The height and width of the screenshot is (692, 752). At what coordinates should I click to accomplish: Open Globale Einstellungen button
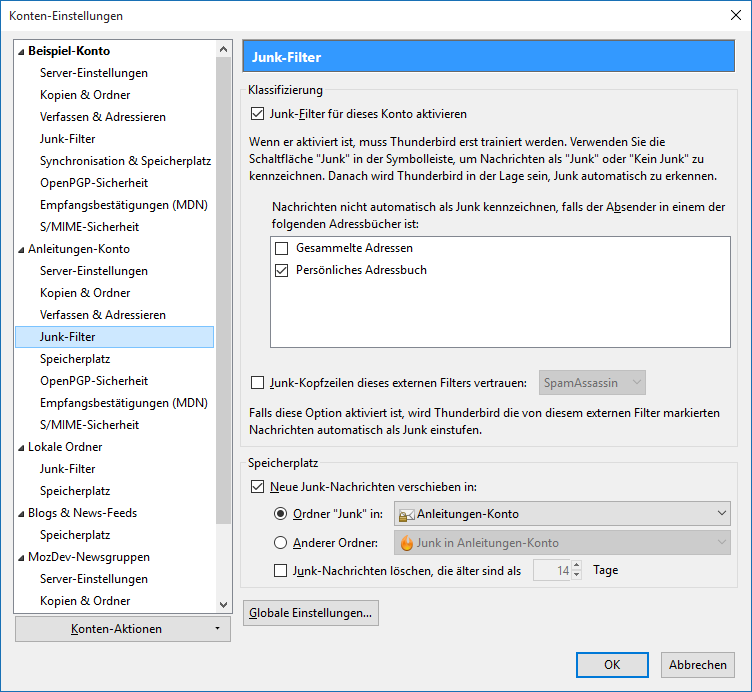(311, 613)
